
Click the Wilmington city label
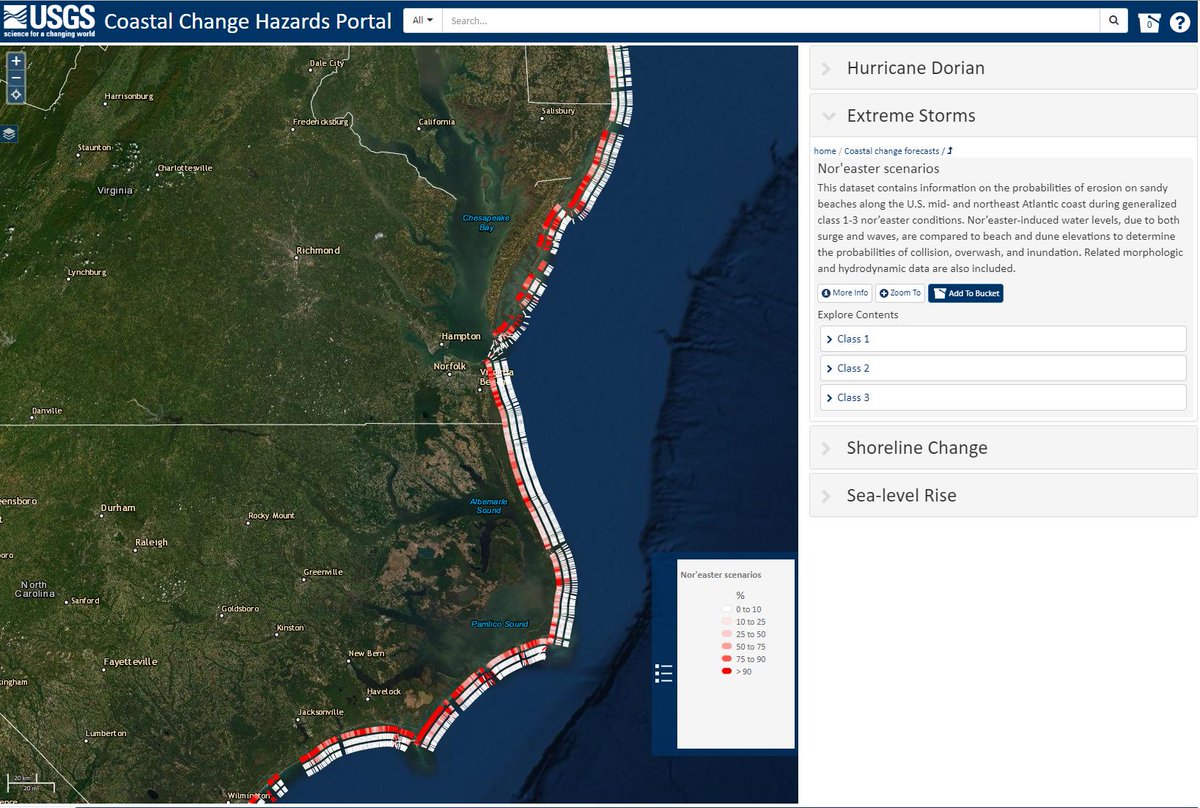(249, 796)
